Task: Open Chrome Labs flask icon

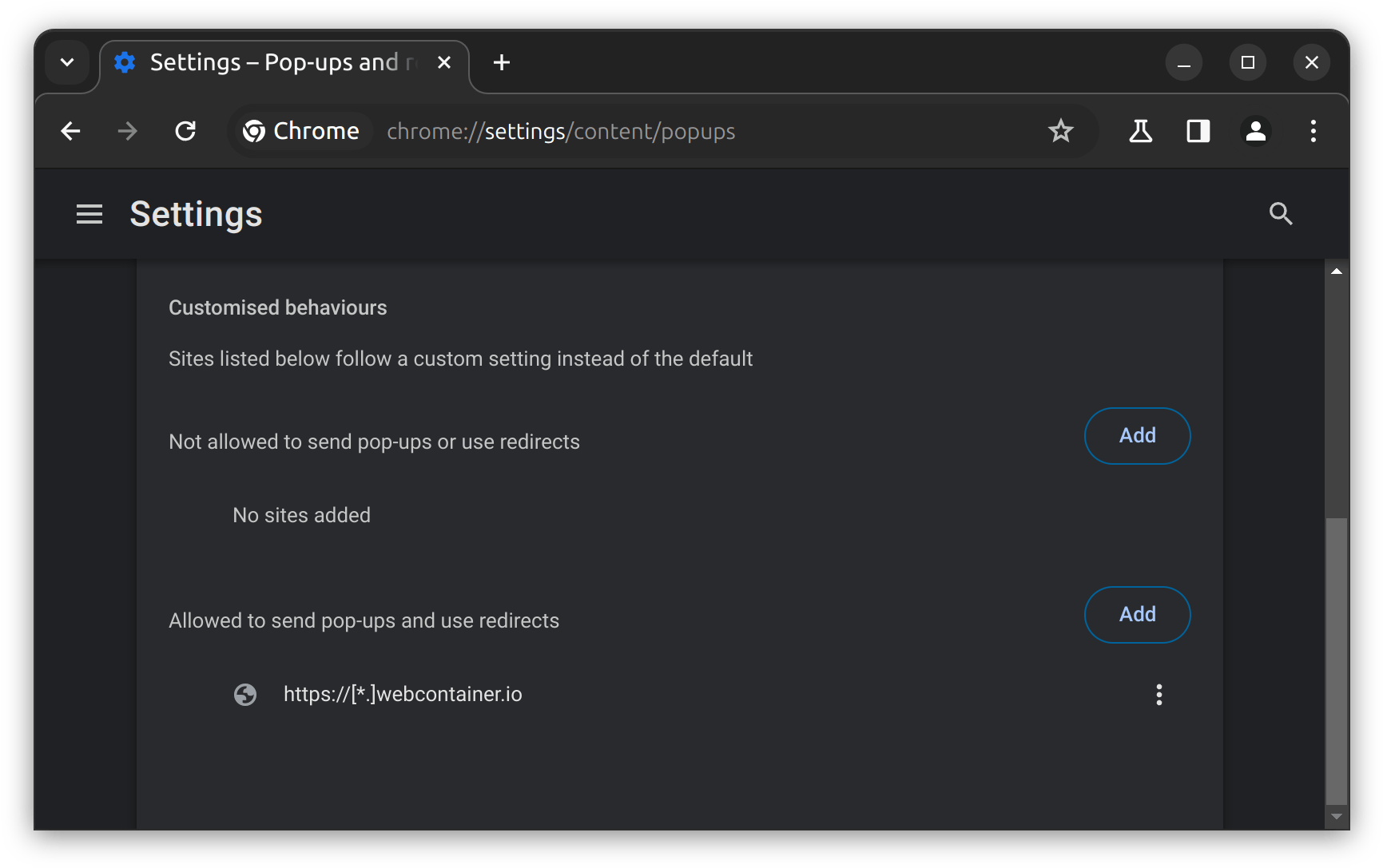Action: (1140, 131)
